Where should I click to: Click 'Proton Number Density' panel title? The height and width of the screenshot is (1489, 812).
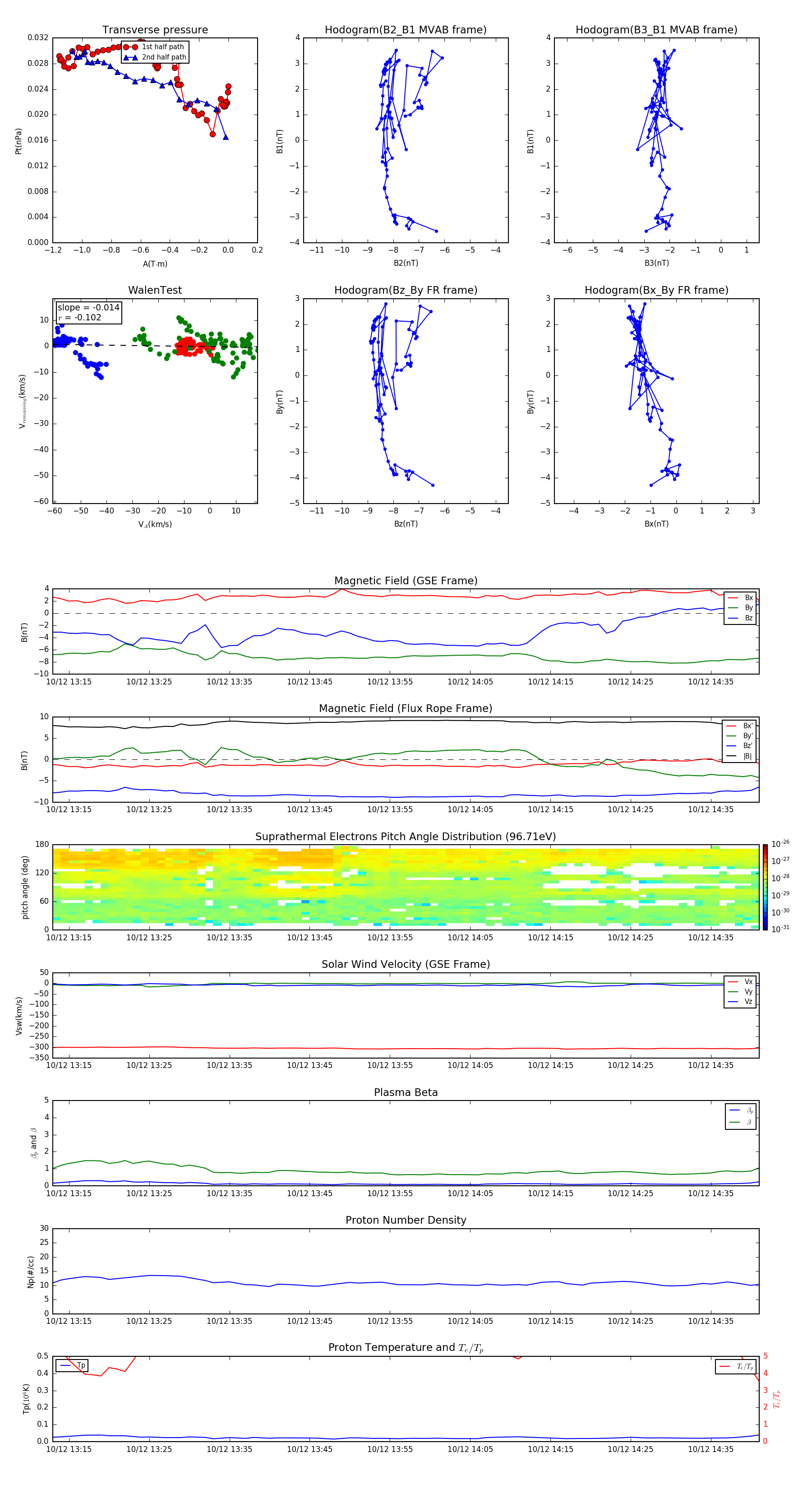406,1220
